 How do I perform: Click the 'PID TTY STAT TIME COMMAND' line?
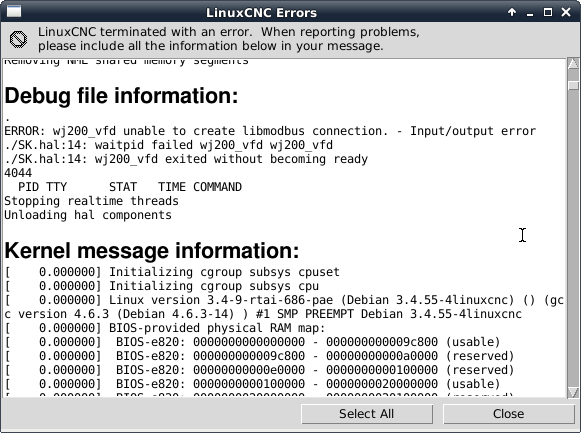[130, 187]
